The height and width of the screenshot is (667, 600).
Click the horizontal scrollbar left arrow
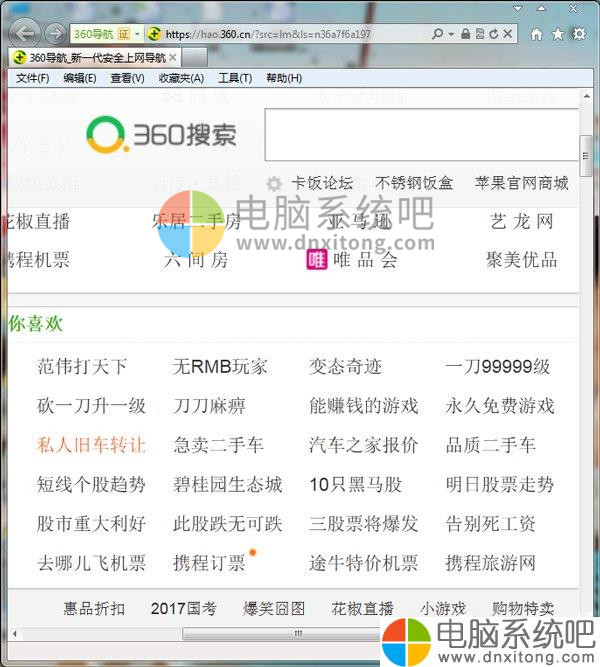pyautogui.click(x=15, y=634)
